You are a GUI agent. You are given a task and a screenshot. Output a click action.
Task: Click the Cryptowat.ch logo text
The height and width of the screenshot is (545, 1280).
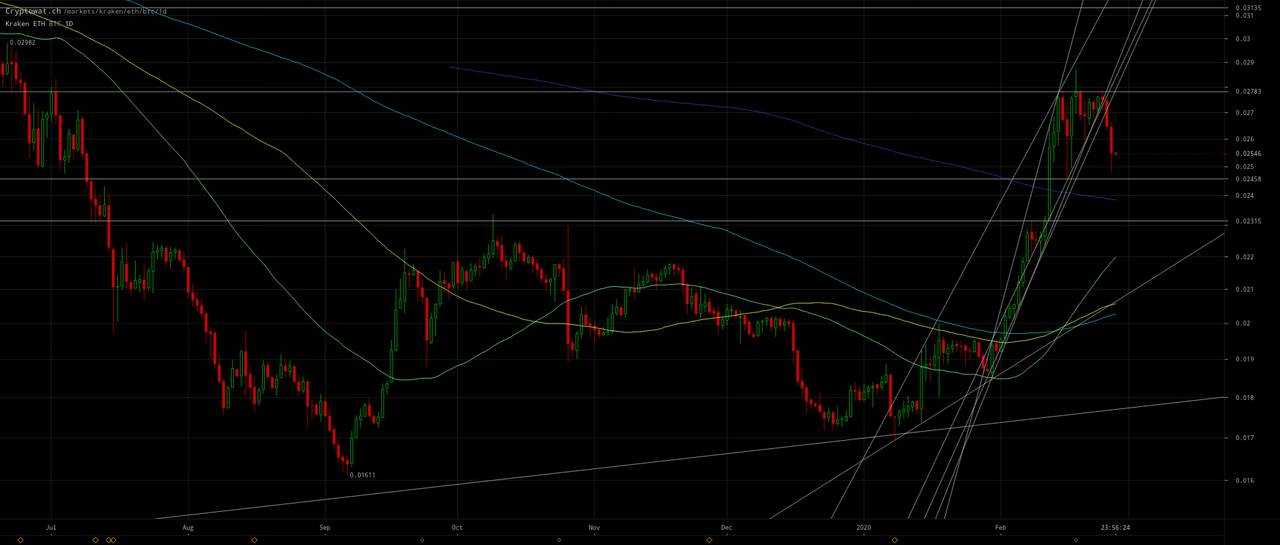click(x=33, y=11)
